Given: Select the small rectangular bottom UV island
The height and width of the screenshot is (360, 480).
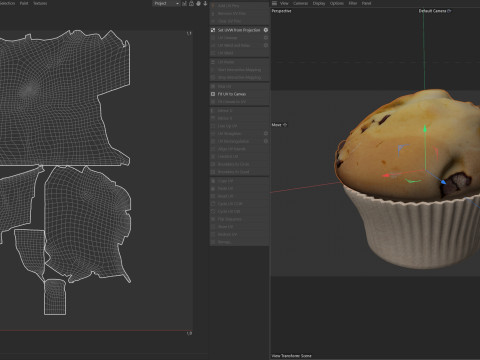Looking at the screenshot, I should pyautogui.click(x=55, y=297).
